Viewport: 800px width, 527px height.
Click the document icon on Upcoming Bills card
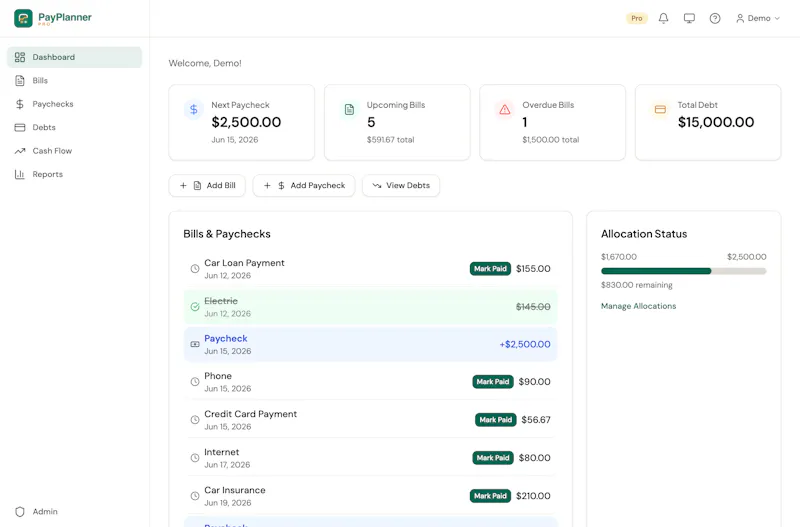point(349,109)
